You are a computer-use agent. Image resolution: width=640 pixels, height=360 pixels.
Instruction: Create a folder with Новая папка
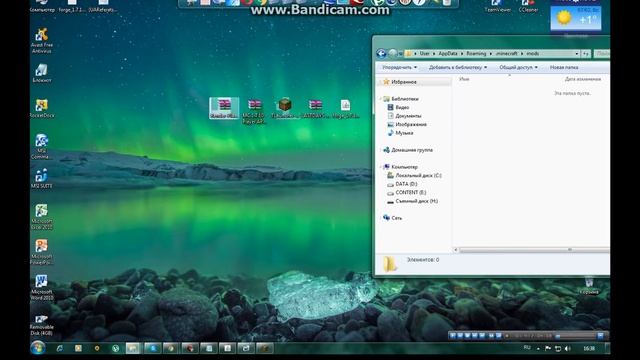[564, 67]
